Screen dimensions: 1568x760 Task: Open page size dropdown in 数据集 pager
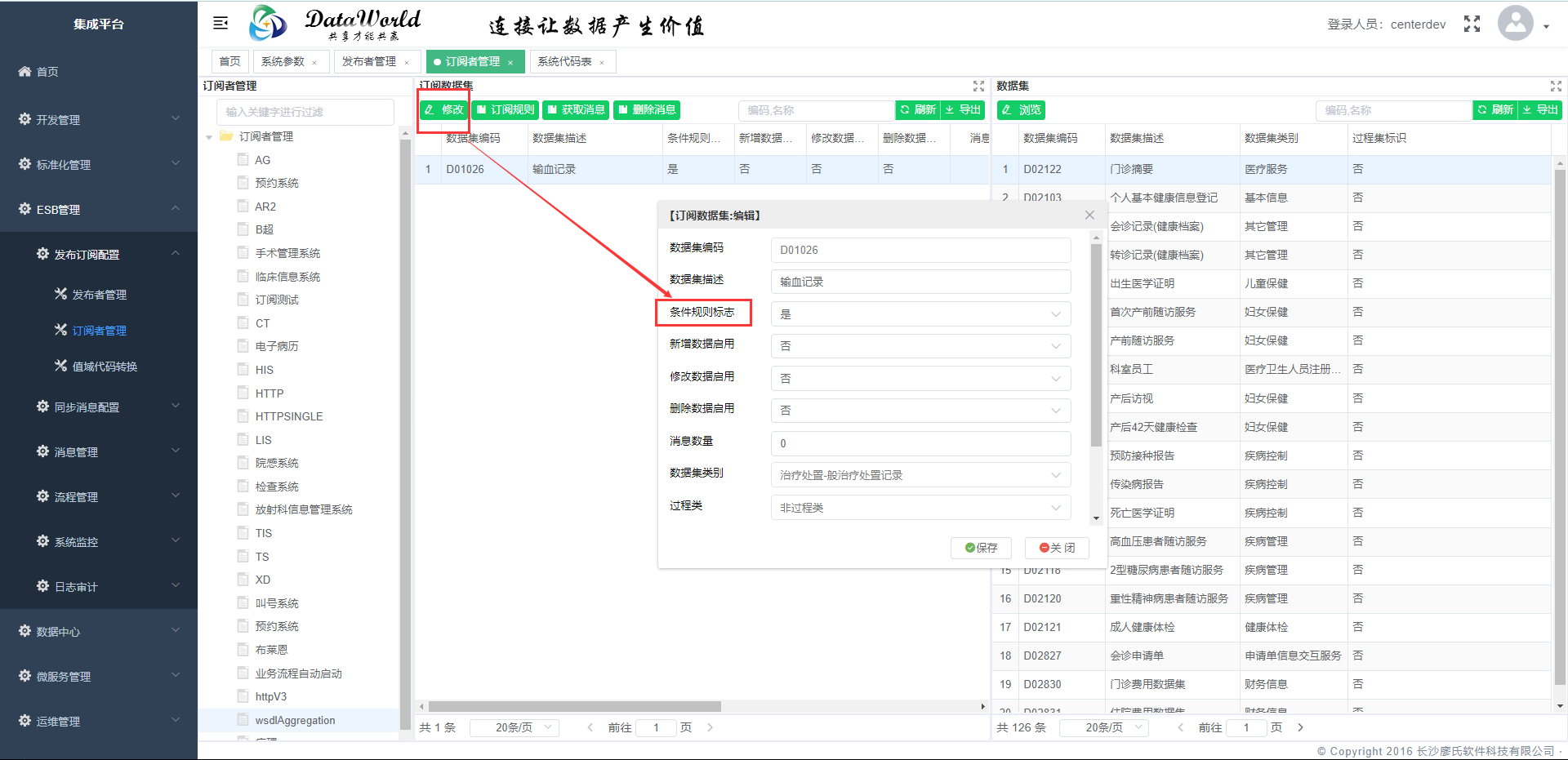[x=1104, y=727]
